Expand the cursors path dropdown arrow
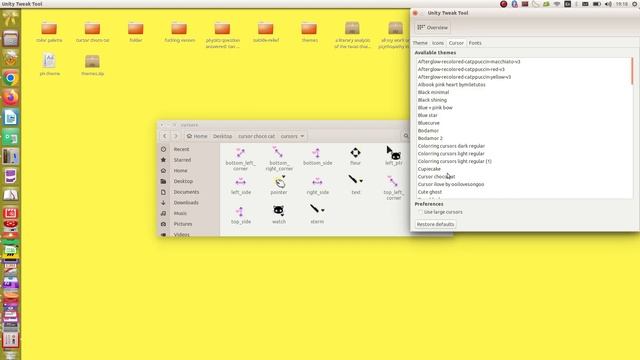This screenshot has height=360, width=640. [302, 136]
